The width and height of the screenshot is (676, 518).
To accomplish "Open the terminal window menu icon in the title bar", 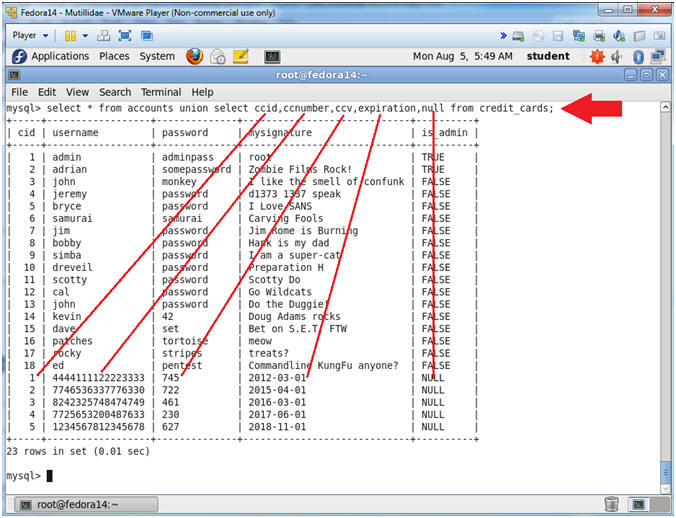I will coord(14,75).
